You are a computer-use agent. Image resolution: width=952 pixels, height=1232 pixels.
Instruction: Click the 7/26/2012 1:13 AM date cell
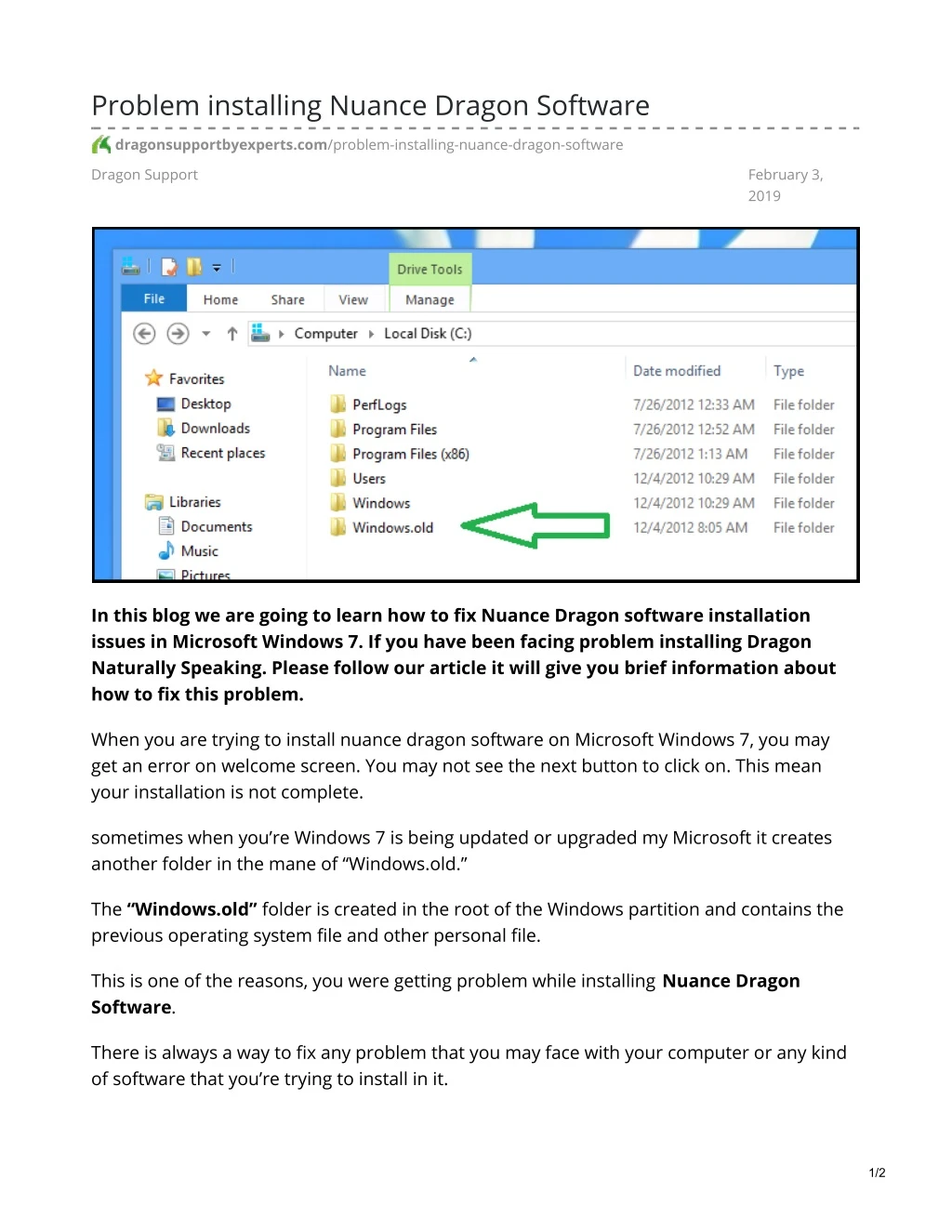tap(690, 454)
